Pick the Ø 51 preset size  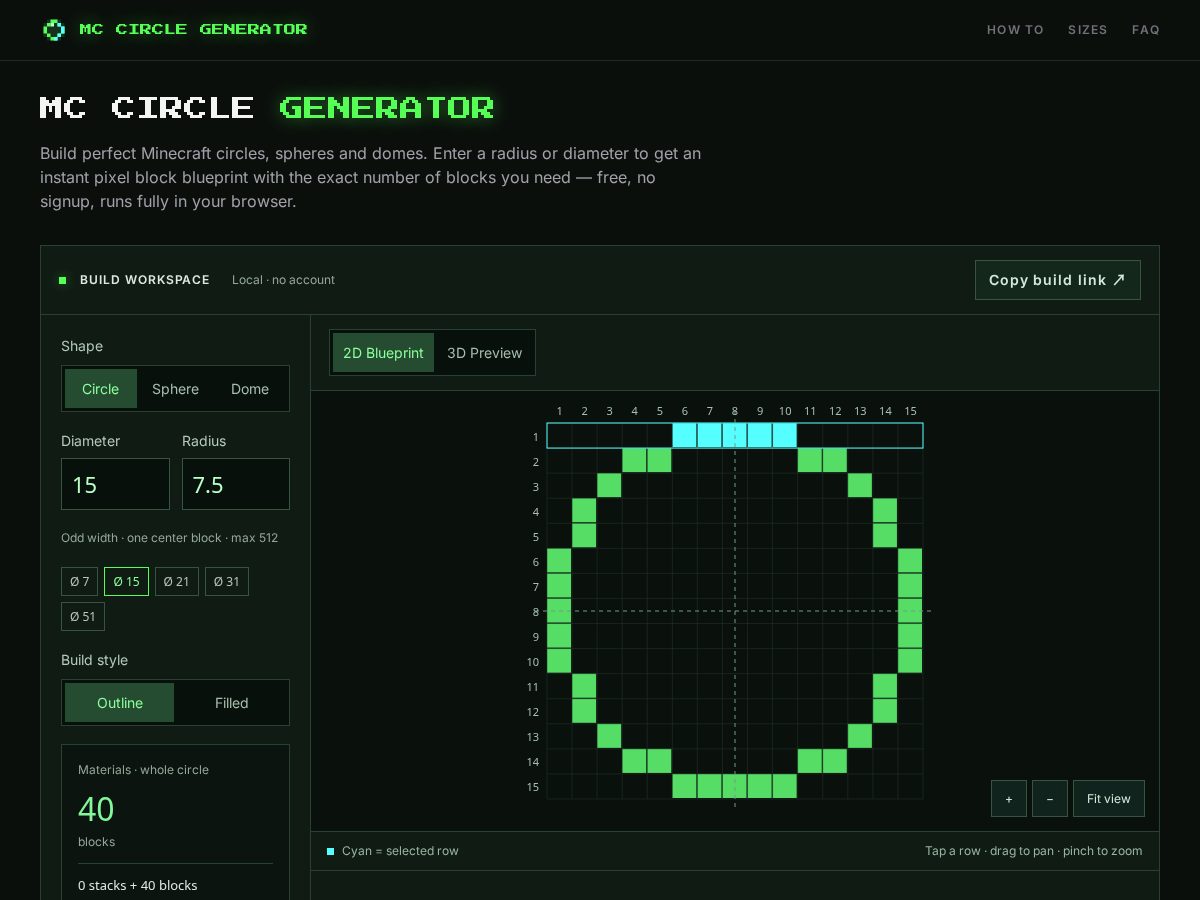click(83, 616)
